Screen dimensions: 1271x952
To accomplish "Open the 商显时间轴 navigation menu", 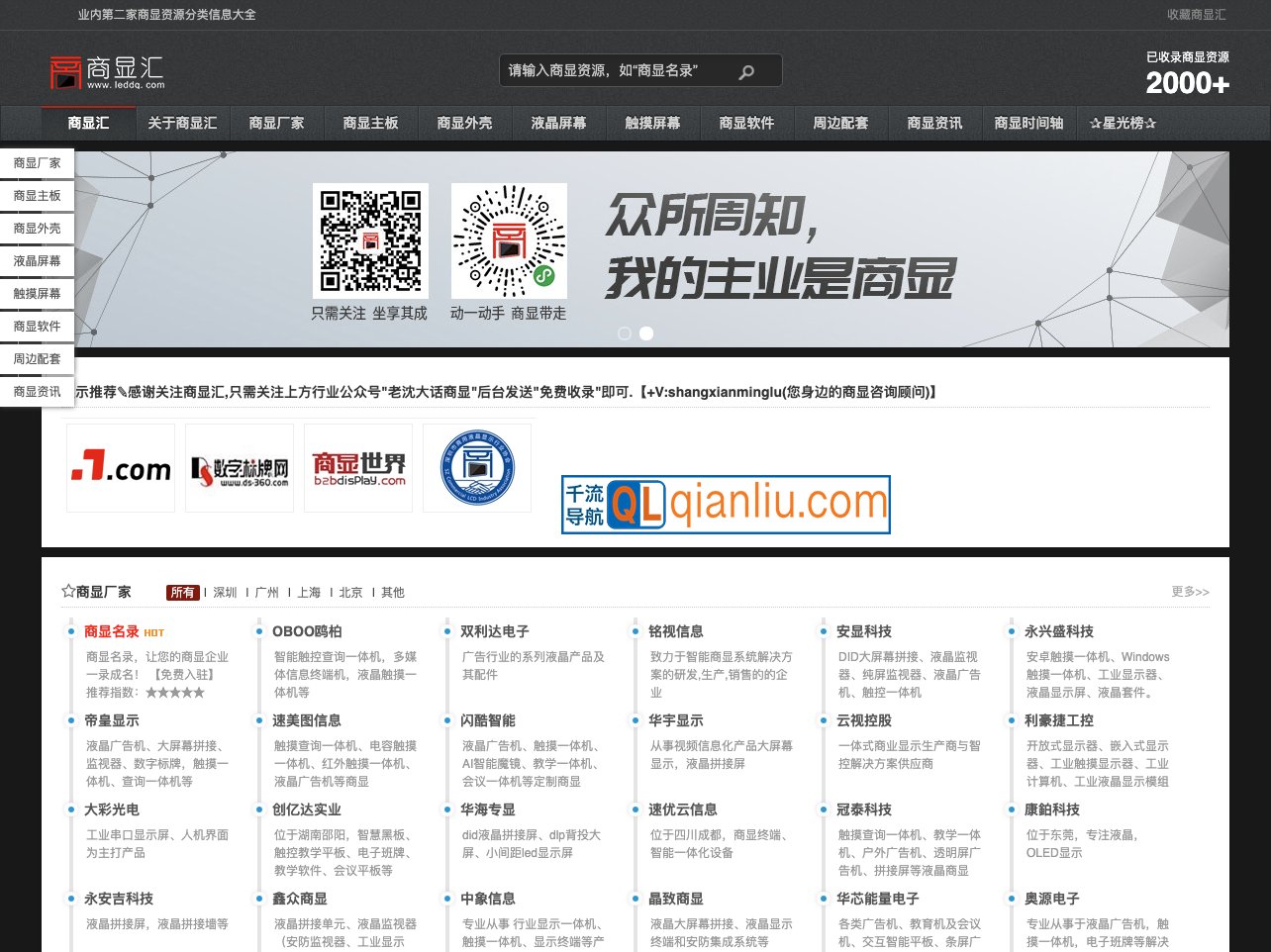I will point(1027,123).
